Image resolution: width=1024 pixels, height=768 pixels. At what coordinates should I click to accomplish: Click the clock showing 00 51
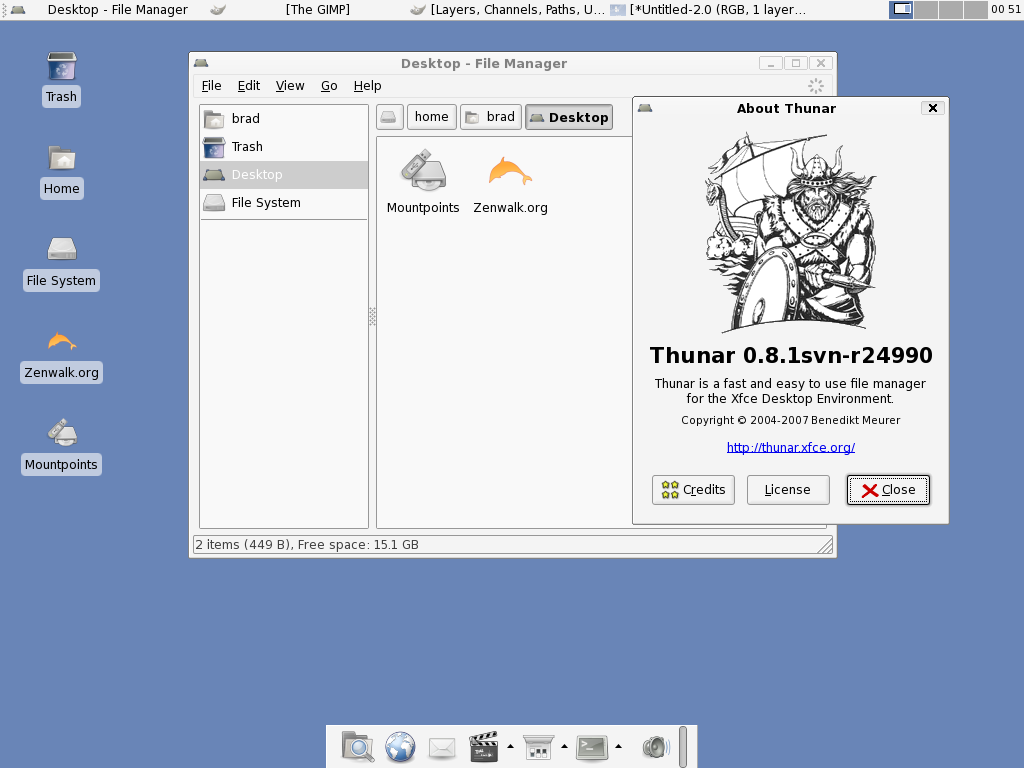[1006, 9]
